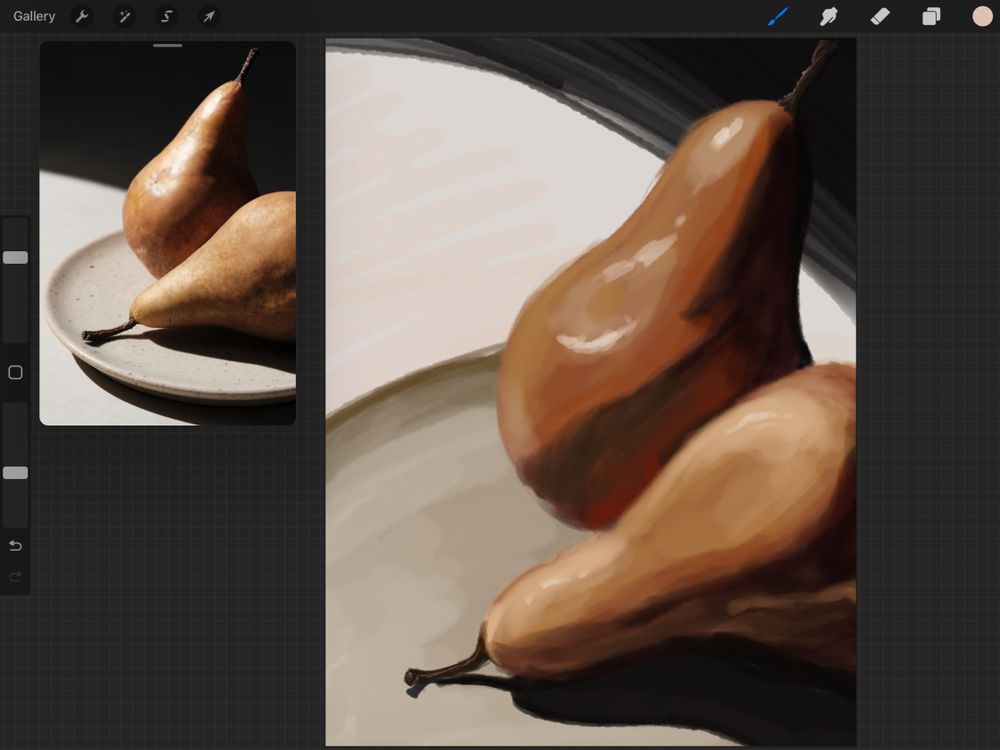
Task: Select the Eraser tool
Action: pos(879,17)
